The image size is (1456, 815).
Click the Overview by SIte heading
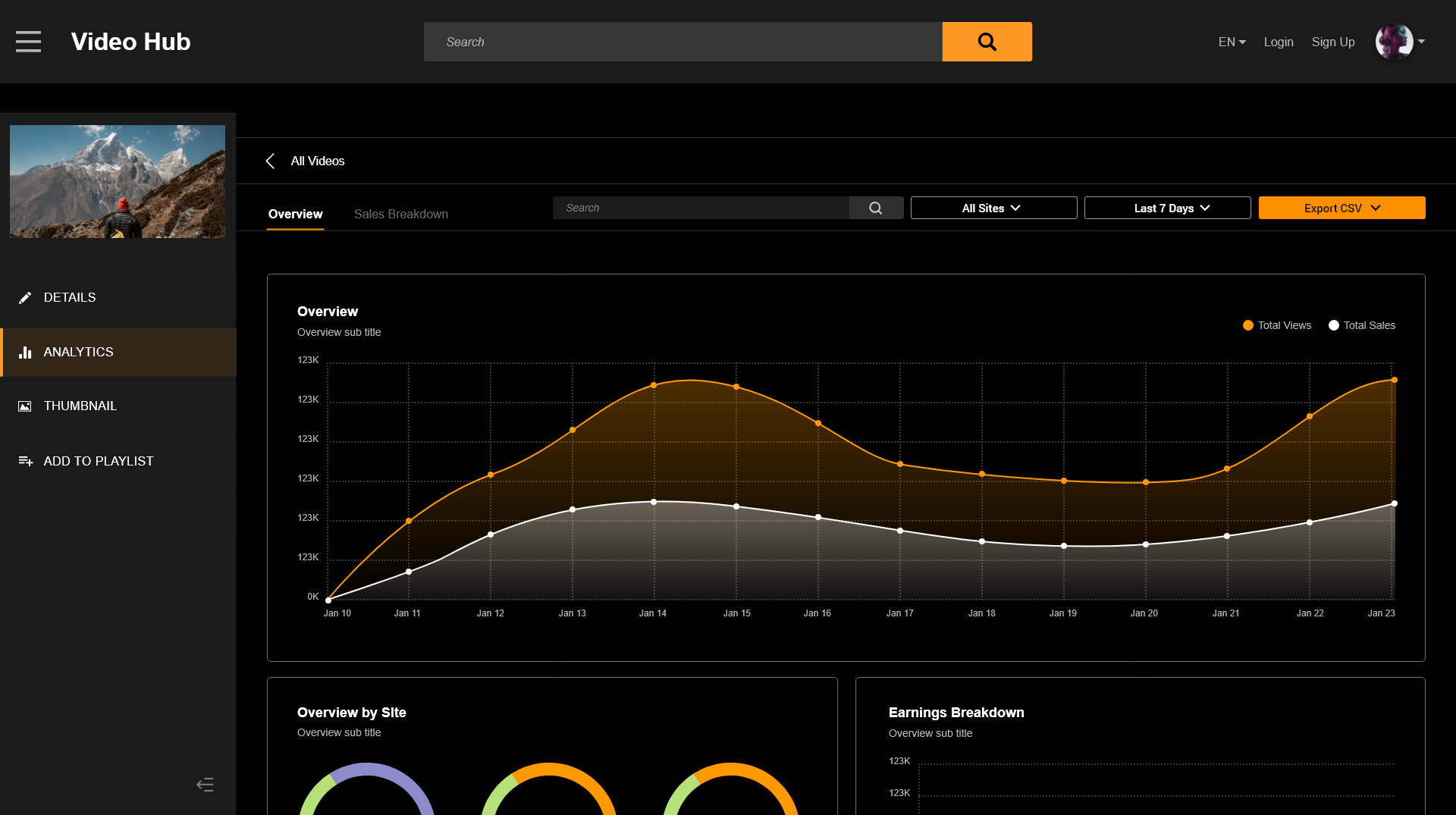(352, 713)
